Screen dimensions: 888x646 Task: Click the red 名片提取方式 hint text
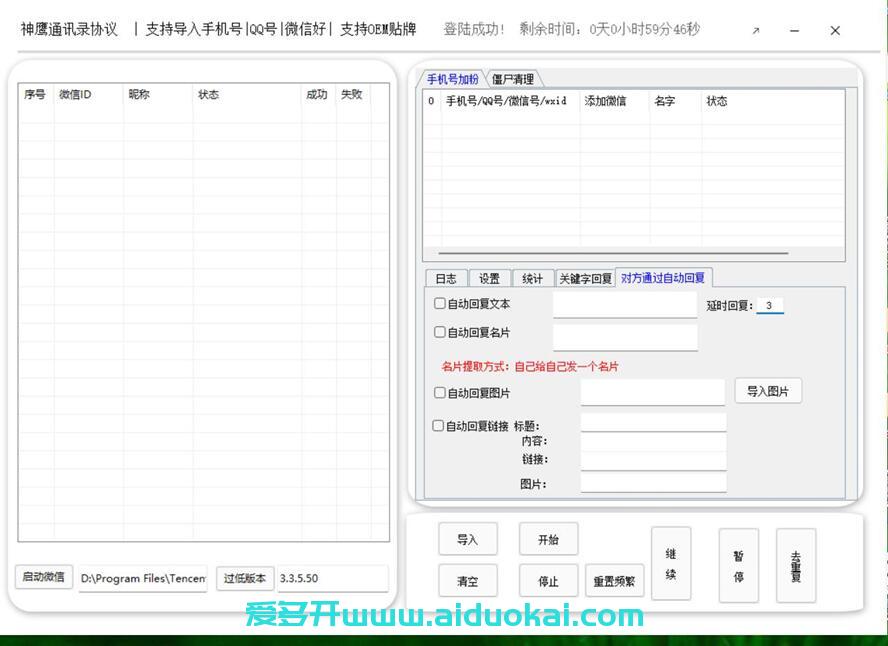click(x=530, y=366)
